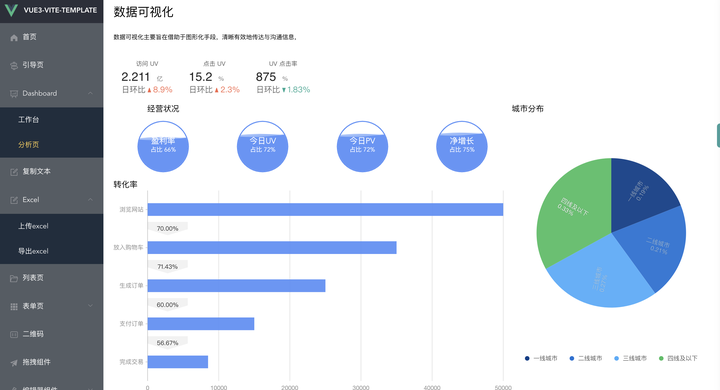Screen dimensions: 720x390
Task: Collapse the Excel submenu chevron
Action: [90, 200]
